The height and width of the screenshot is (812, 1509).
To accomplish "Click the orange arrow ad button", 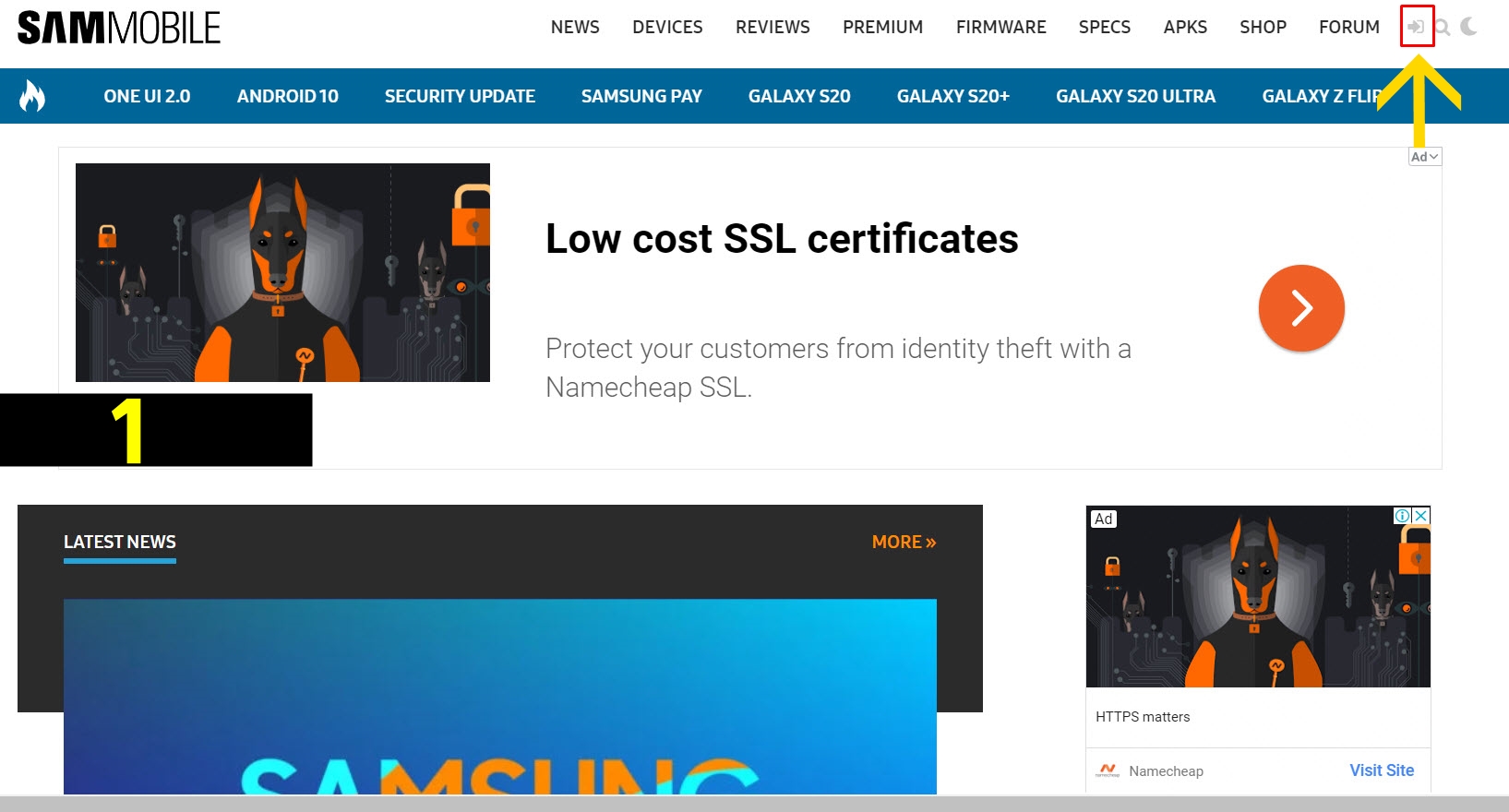I will pyautogui.click(x=1301, y=308).
